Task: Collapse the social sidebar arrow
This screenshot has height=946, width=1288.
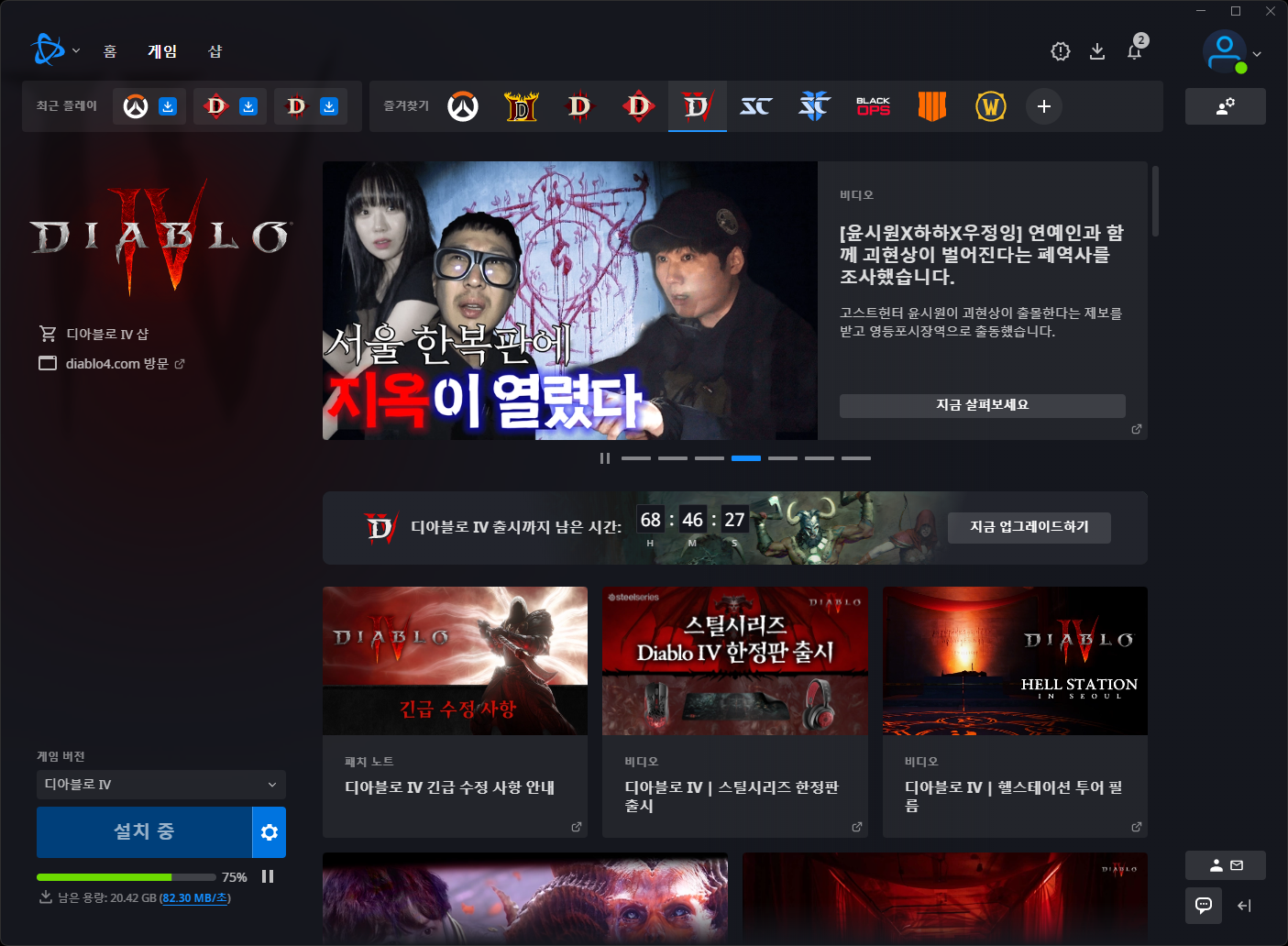Action: [x=1244, y=906]
